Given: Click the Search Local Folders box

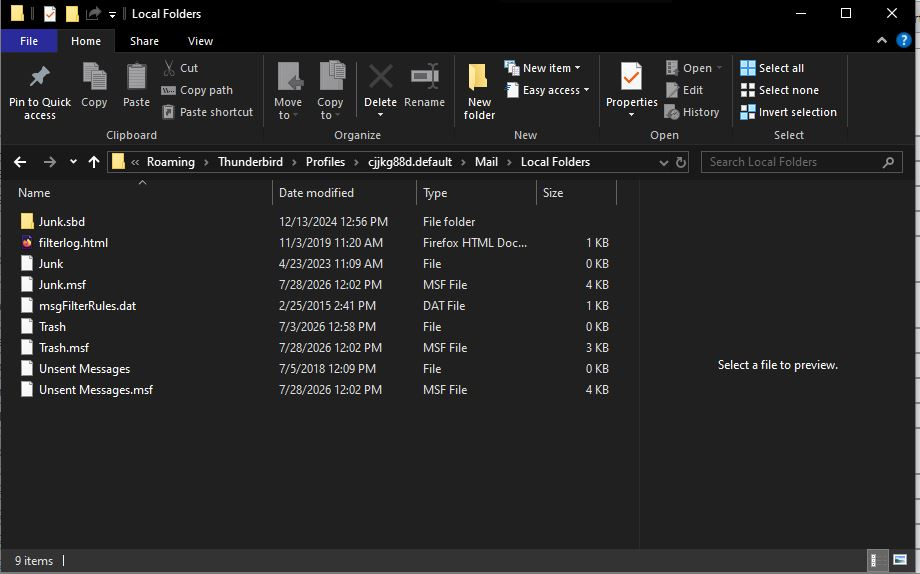Looking at the screenshot, I should point(801,162).
